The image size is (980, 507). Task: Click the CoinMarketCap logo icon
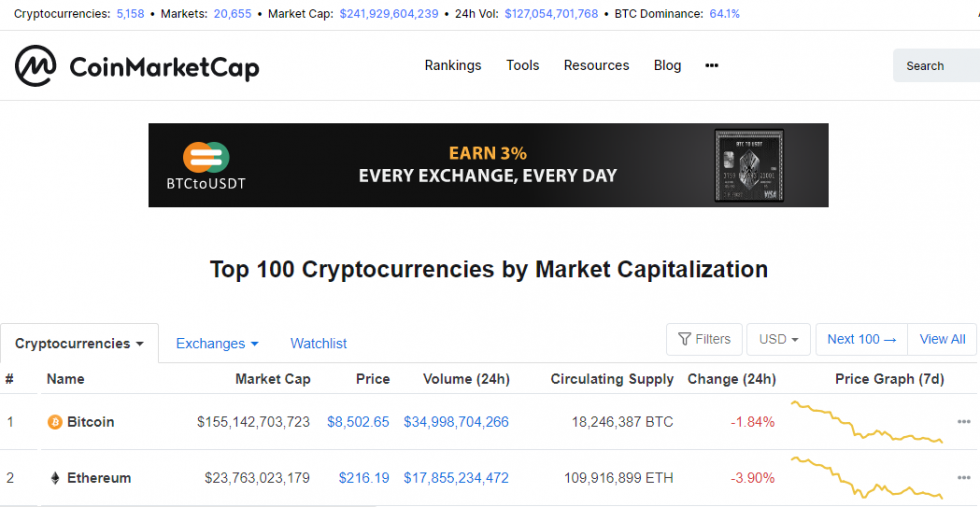pos(35,66)
